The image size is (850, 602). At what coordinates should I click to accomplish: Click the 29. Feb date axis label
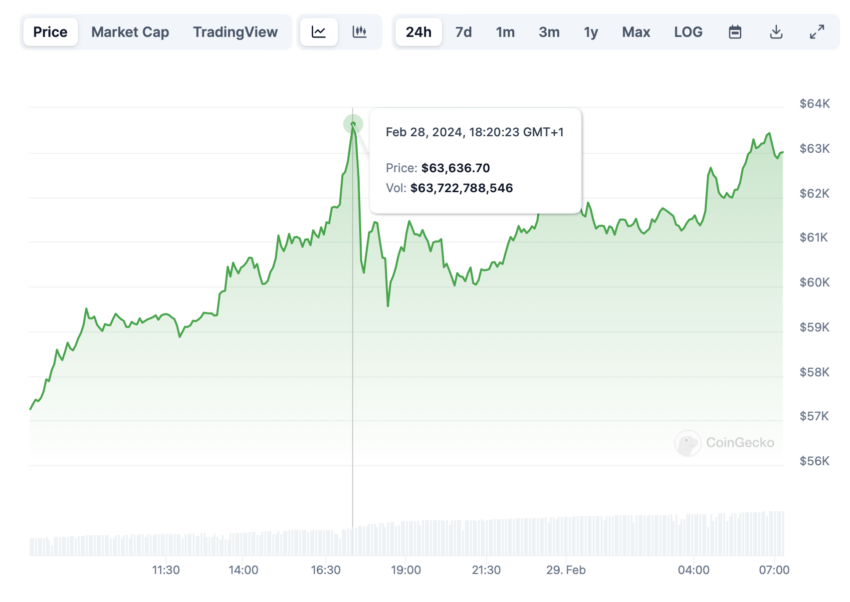pos(566,570)
